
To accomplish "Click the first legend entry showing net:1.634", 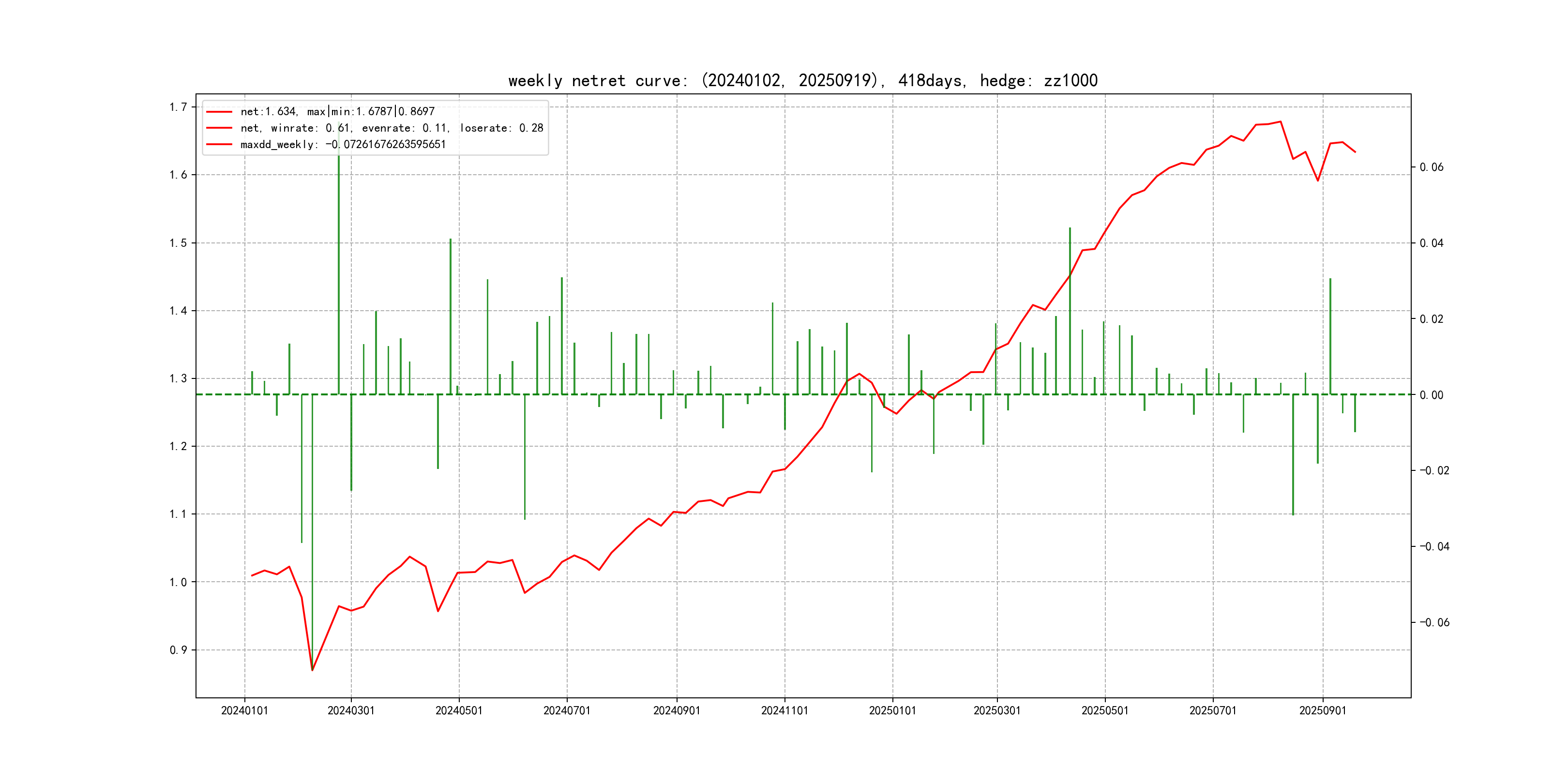I will click(x=337, y=111).
